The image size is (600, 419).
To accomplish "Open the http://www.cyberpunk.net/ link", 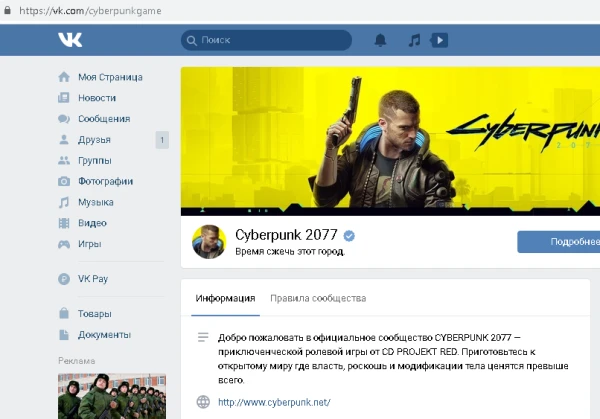I will (x=274, y=402).
